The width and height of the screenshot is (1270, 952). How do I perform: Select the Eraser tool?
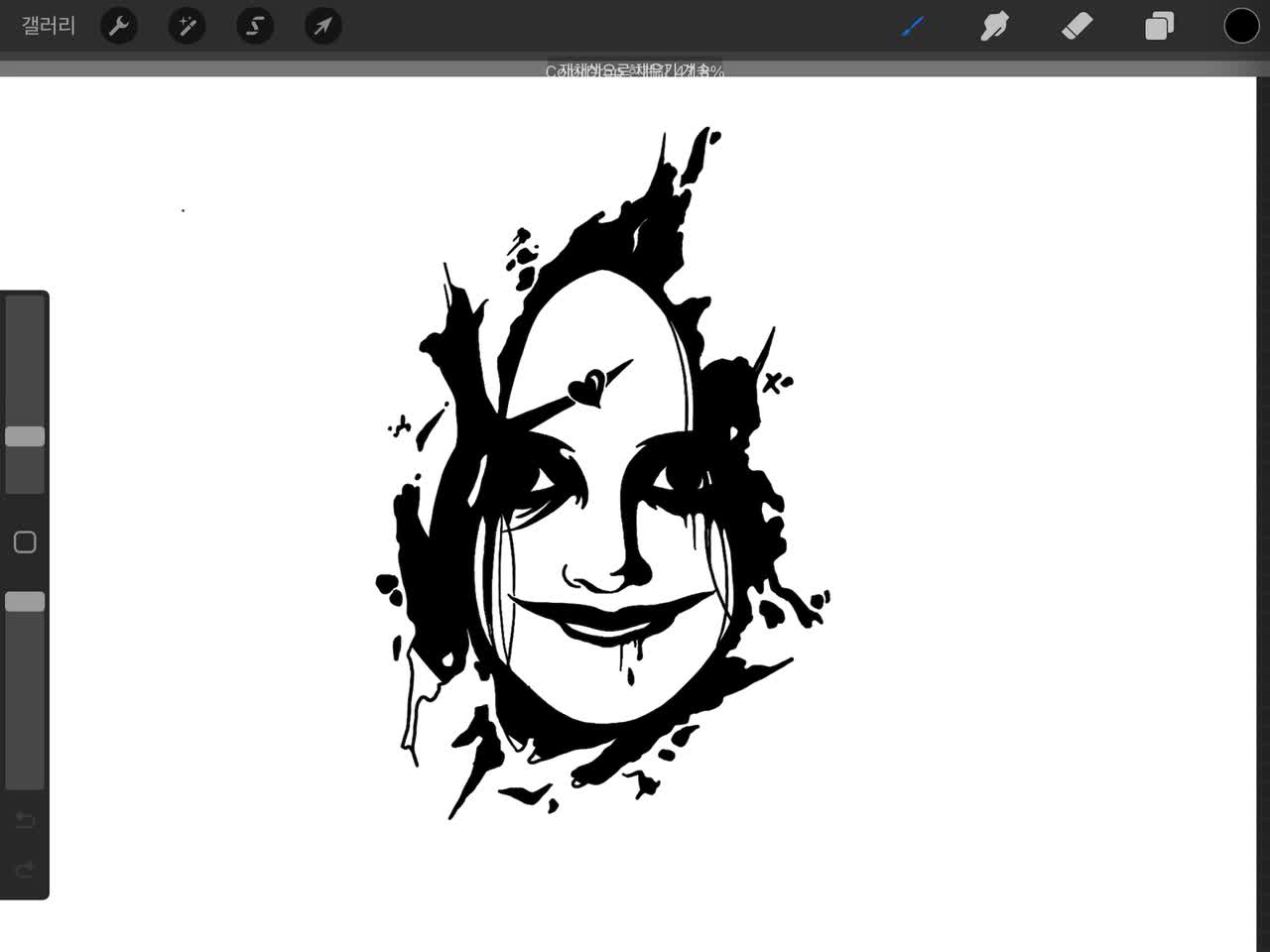point(1078,26)
